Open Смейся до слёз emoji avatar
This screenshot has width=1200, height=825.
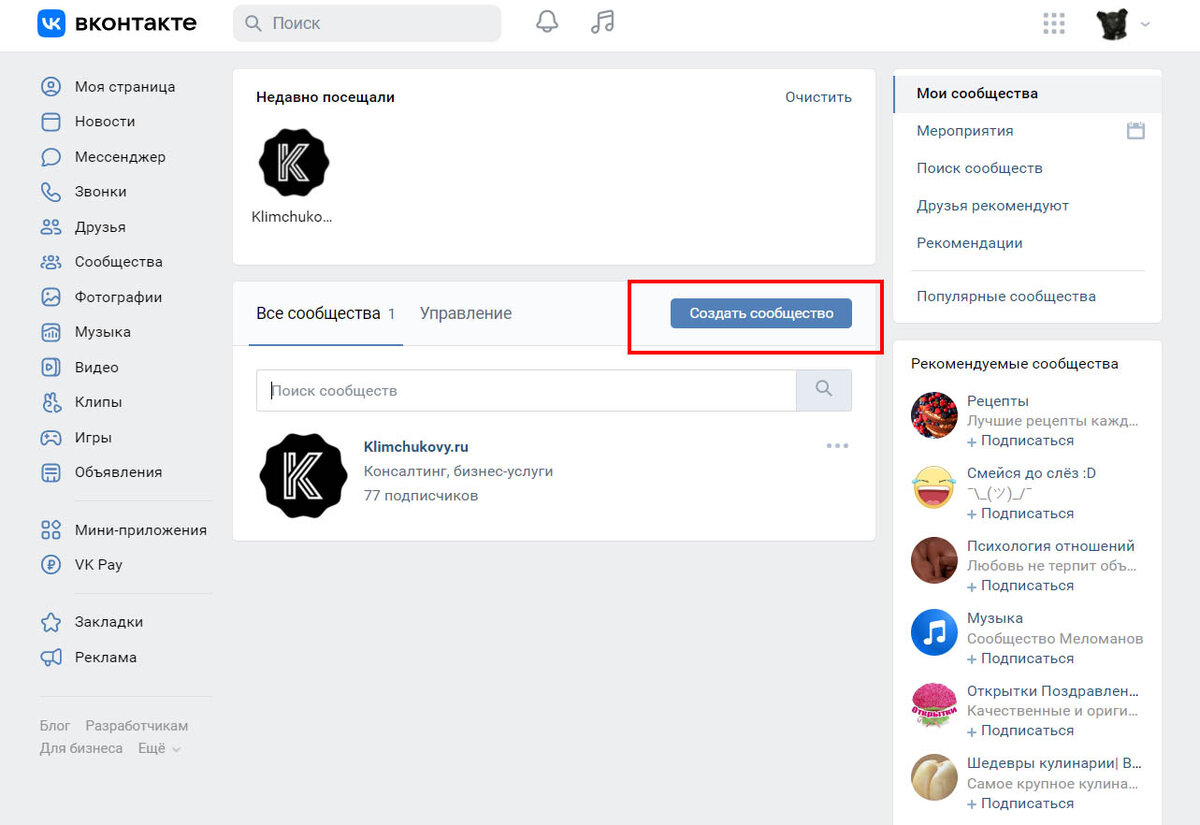pyautogui.click(x=935, y=487)
